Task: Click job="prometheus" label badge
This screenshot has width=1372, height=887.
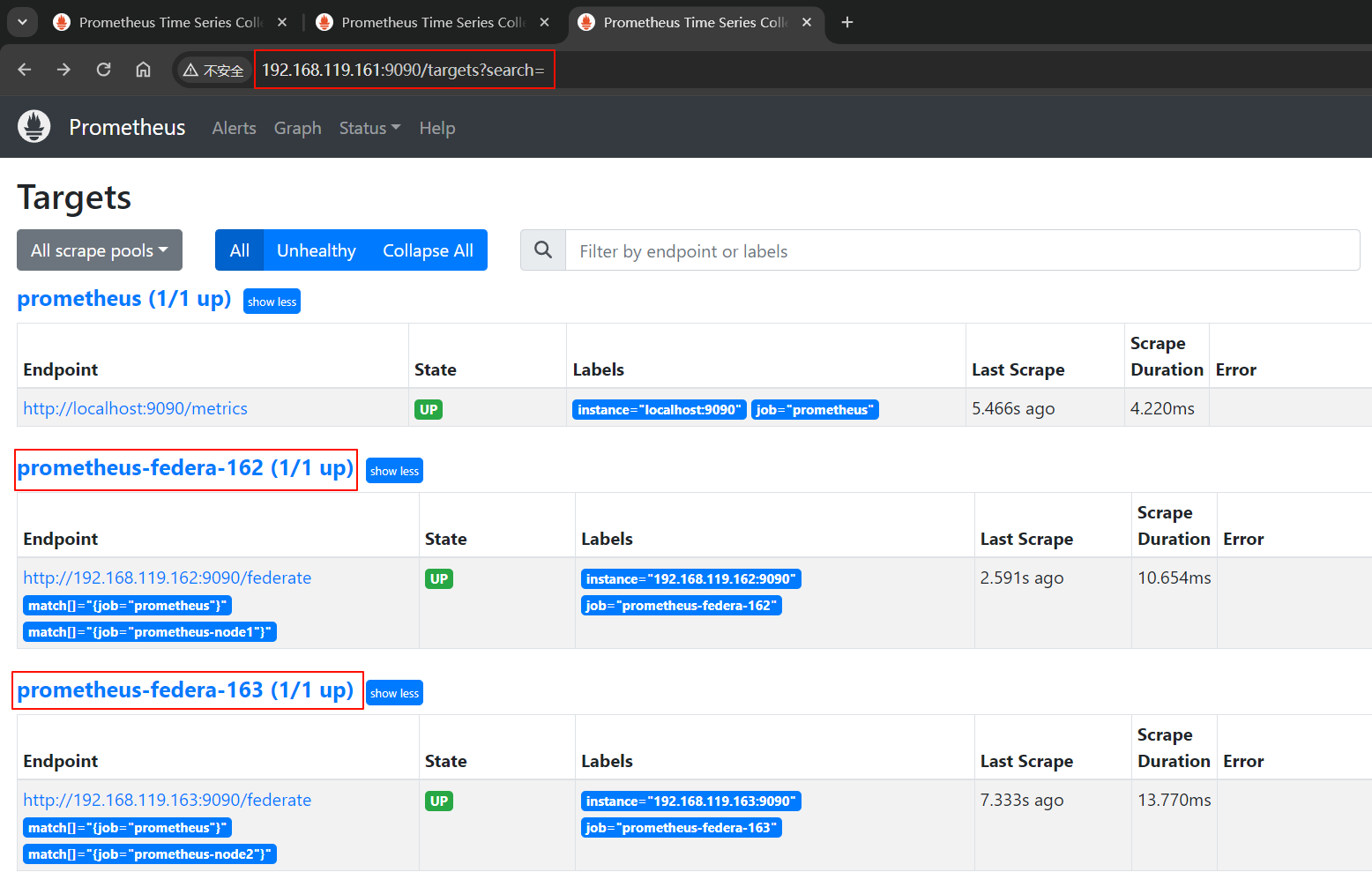Action: 815,409
